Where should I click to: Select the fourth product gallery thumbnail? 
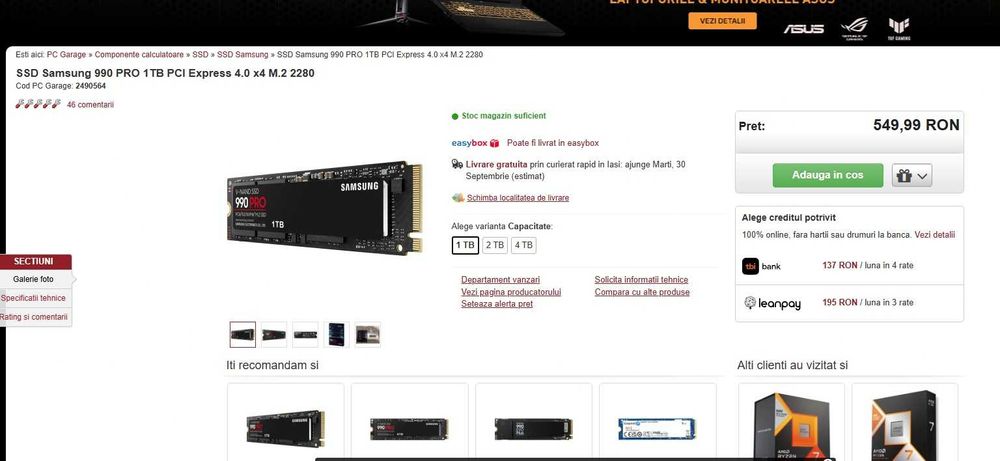coord(337,334)
